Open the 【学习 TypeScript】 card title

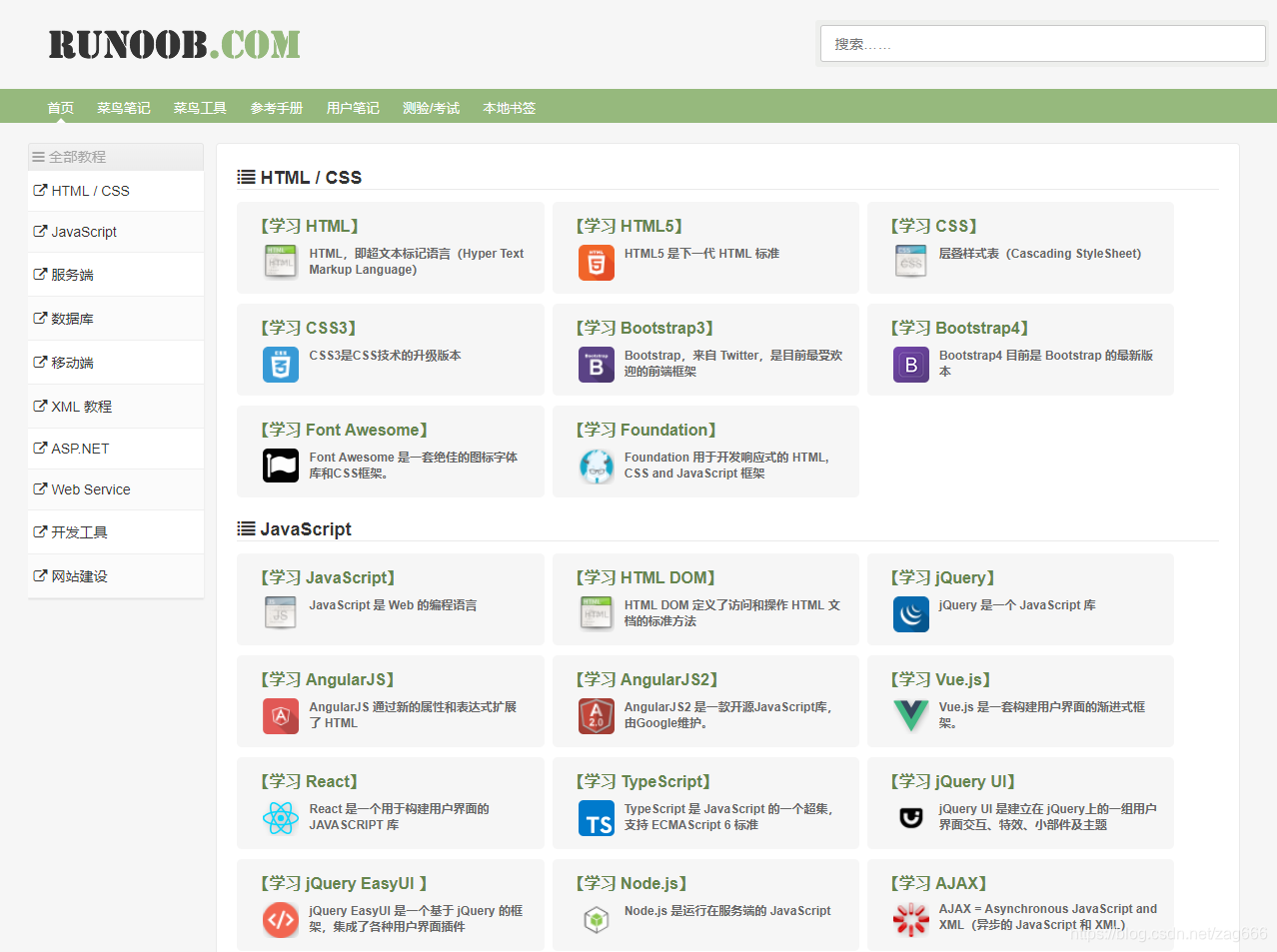[x=643, y=781]
